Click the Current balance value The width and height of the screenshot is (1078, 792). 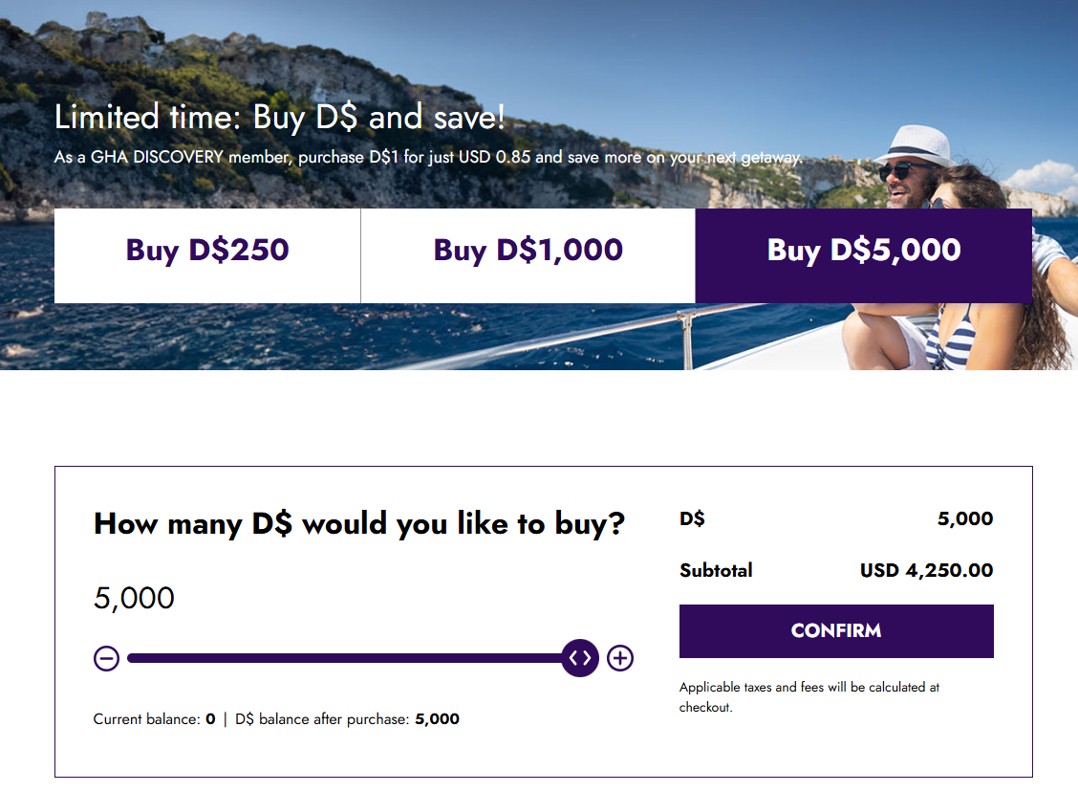(211, 719)
